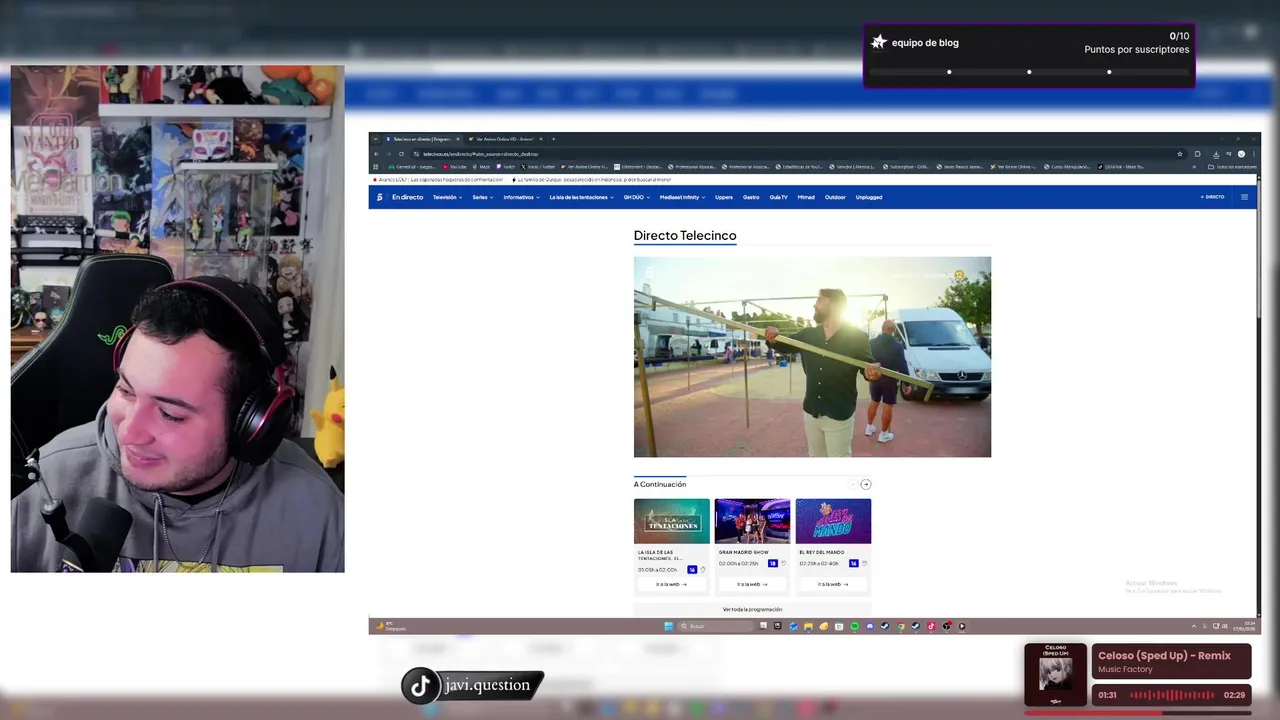The image size is (1280, 720).
Task: Expand the Mediaset Infinity dropdown menu
Action: (x=683, y=197)
